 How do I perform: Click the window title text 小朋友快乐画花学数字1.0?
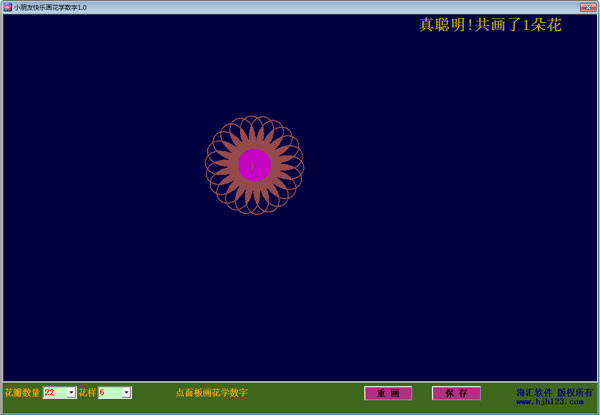click(x=50, y=7)
